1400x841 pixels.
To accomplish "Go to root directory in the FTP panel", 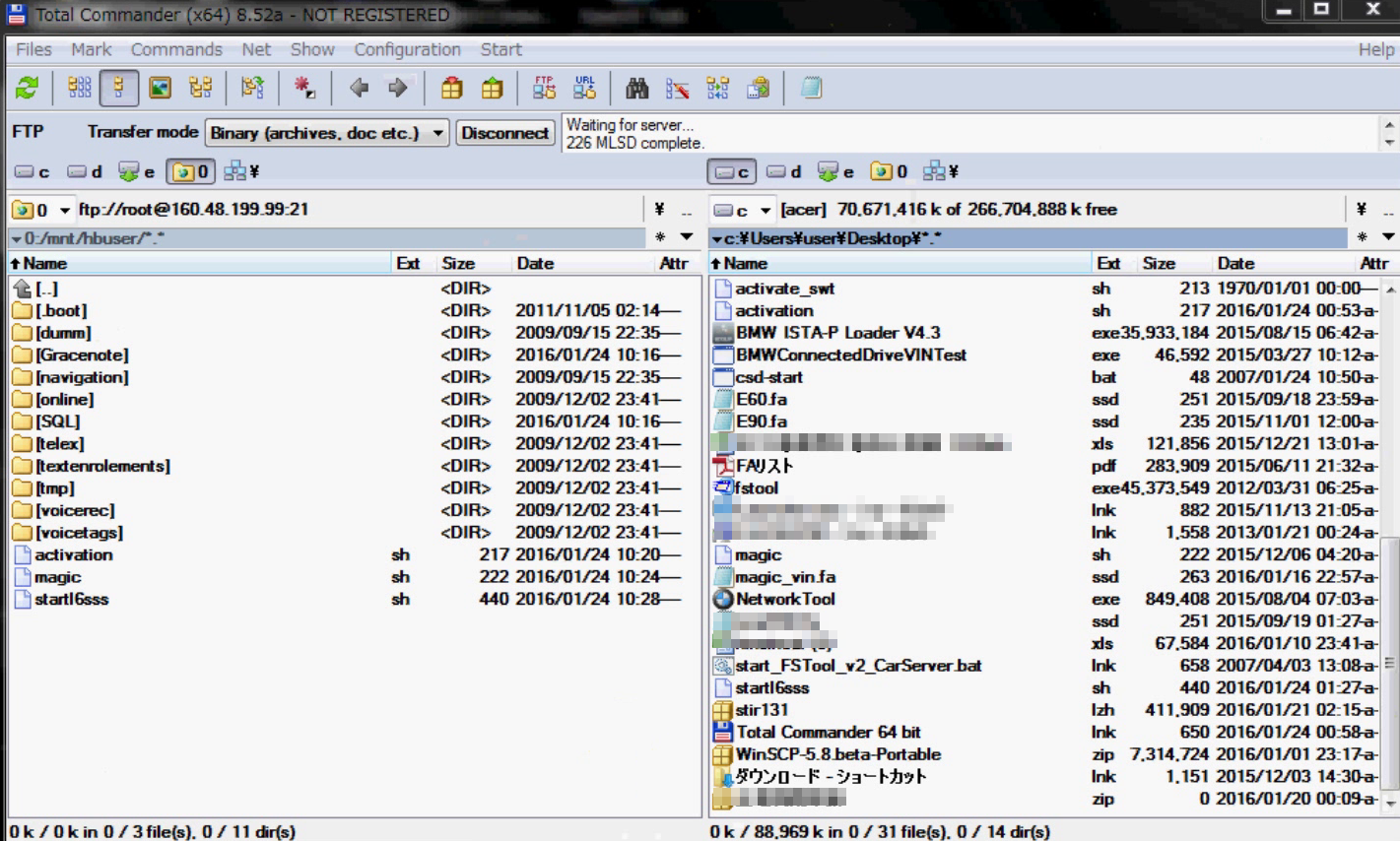I will pyautogui.click(x=659, y=210).
